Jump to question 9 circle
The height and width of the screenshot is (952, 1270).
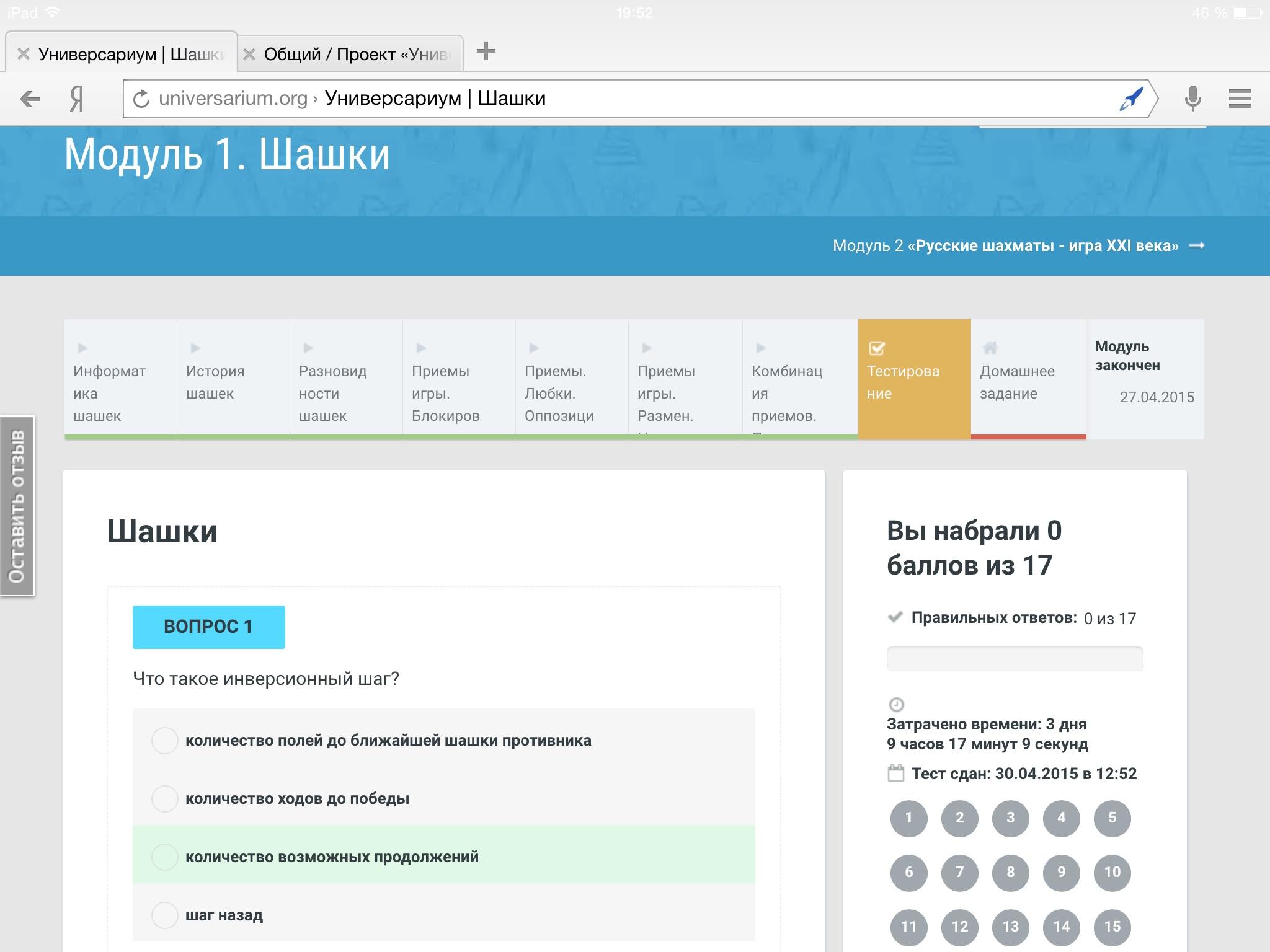click(x=1062, y=873)
